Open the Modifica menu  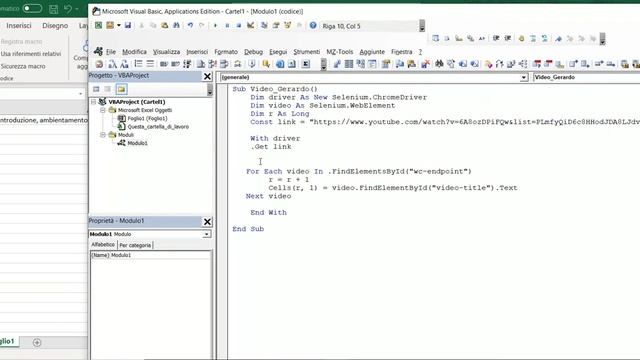[134, 52]
